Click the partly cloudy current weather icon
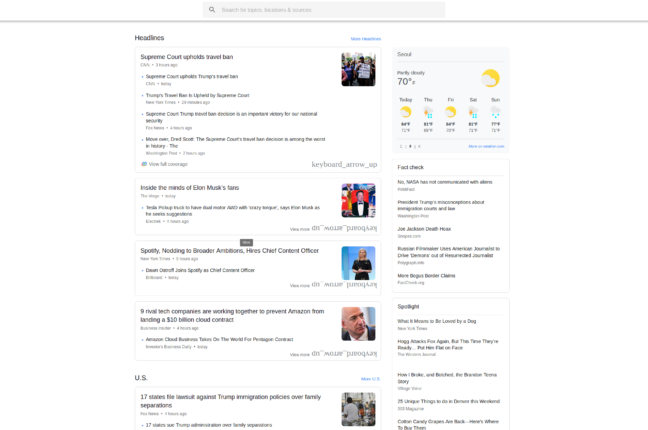The image size is (648, 430). click(x=490, y=78)
